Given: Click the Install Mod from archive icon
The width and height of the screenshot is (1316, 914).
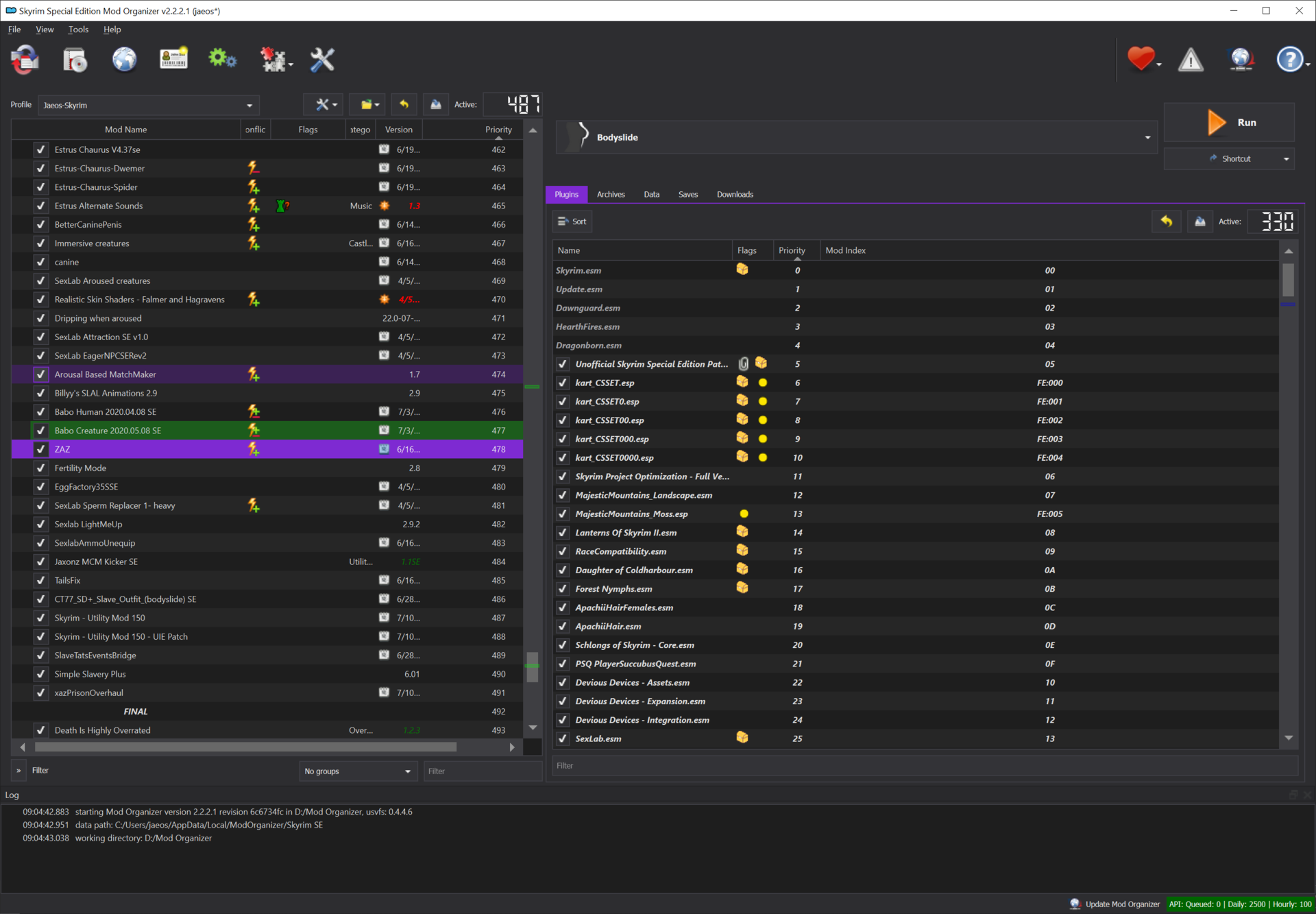Looking at the screenshot, I should click(x=75, y=60).
